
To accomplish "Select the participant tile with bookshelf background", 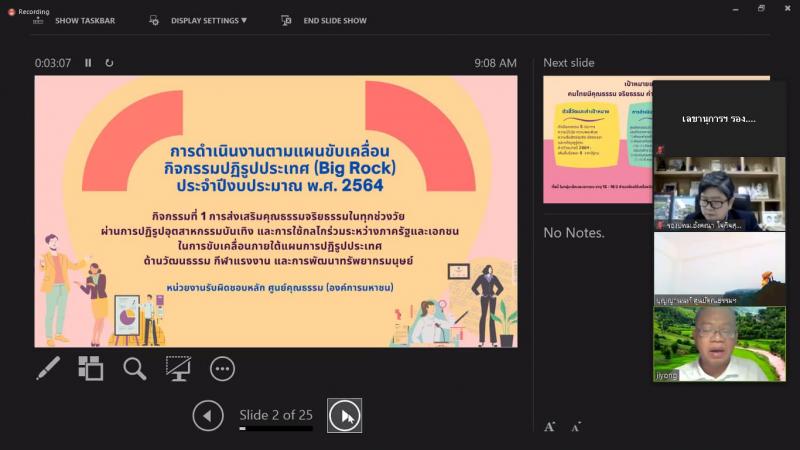I will click(719, 194).
